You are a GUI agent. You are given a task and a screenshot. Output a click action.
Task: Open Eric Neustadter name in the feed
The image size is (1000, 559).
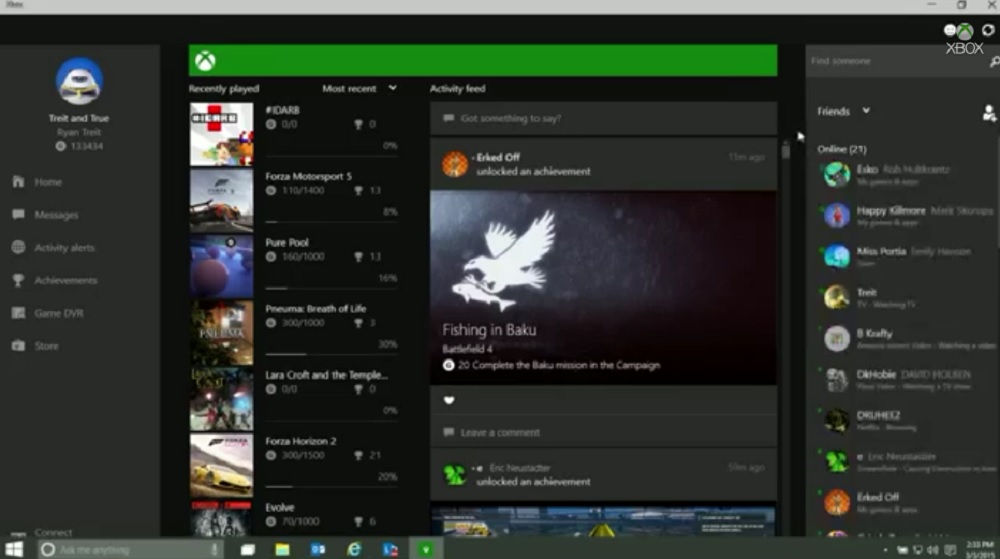pyautogui.click(x=520, y=468)
